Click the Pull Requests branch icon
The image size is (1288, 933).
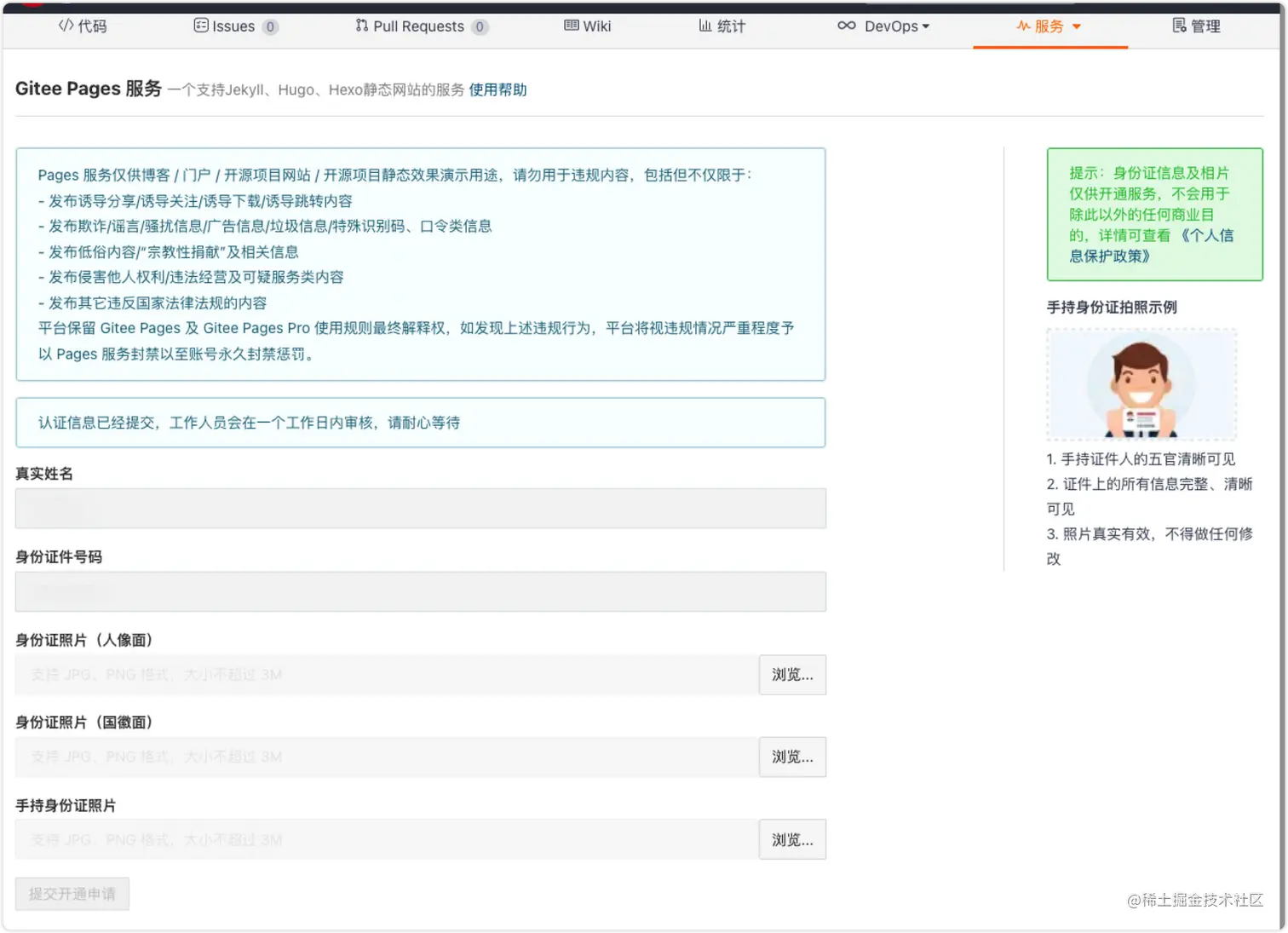[x=359, y=26]
